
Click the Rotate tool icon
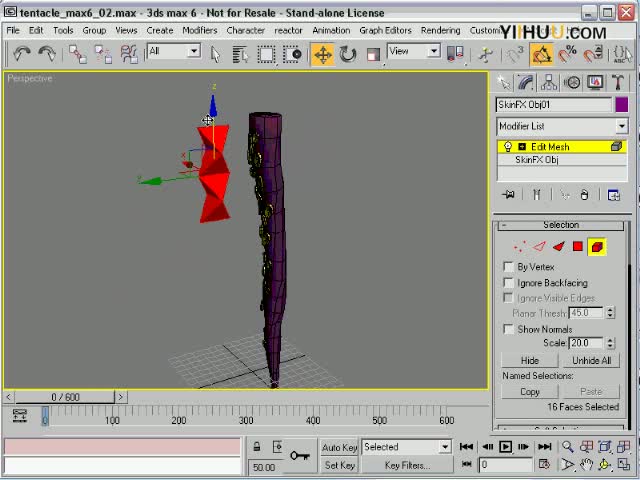pyautogui.click(x=347, y=54)
